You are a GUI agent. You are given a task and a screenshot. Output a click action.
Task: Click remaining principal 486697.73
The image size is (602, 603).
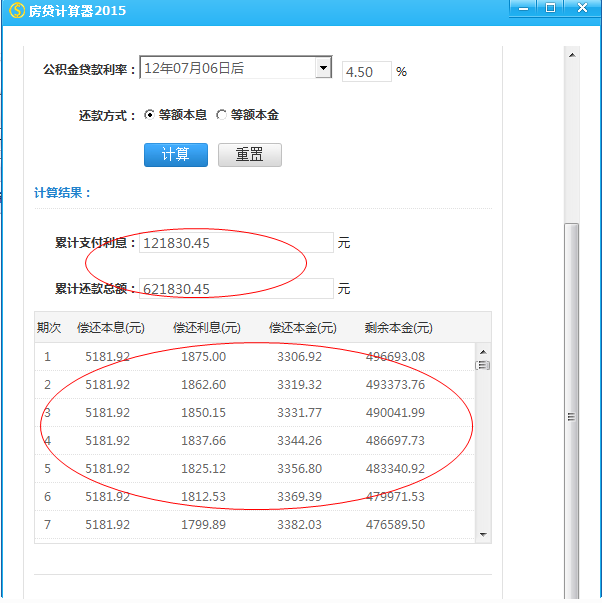395,440
